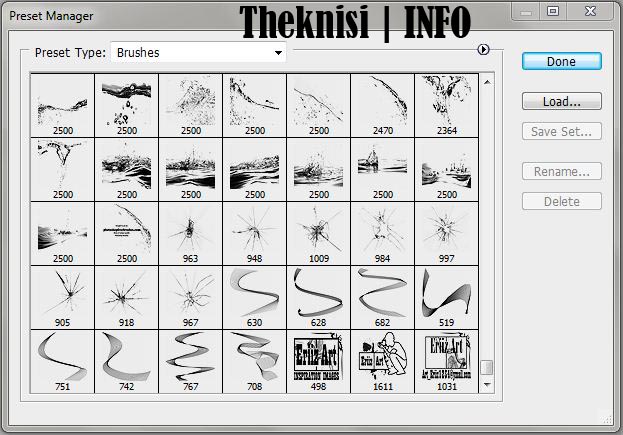Select the 630 ribbon swirl brush
Viewport: 623px width, 435px height.
254,297
